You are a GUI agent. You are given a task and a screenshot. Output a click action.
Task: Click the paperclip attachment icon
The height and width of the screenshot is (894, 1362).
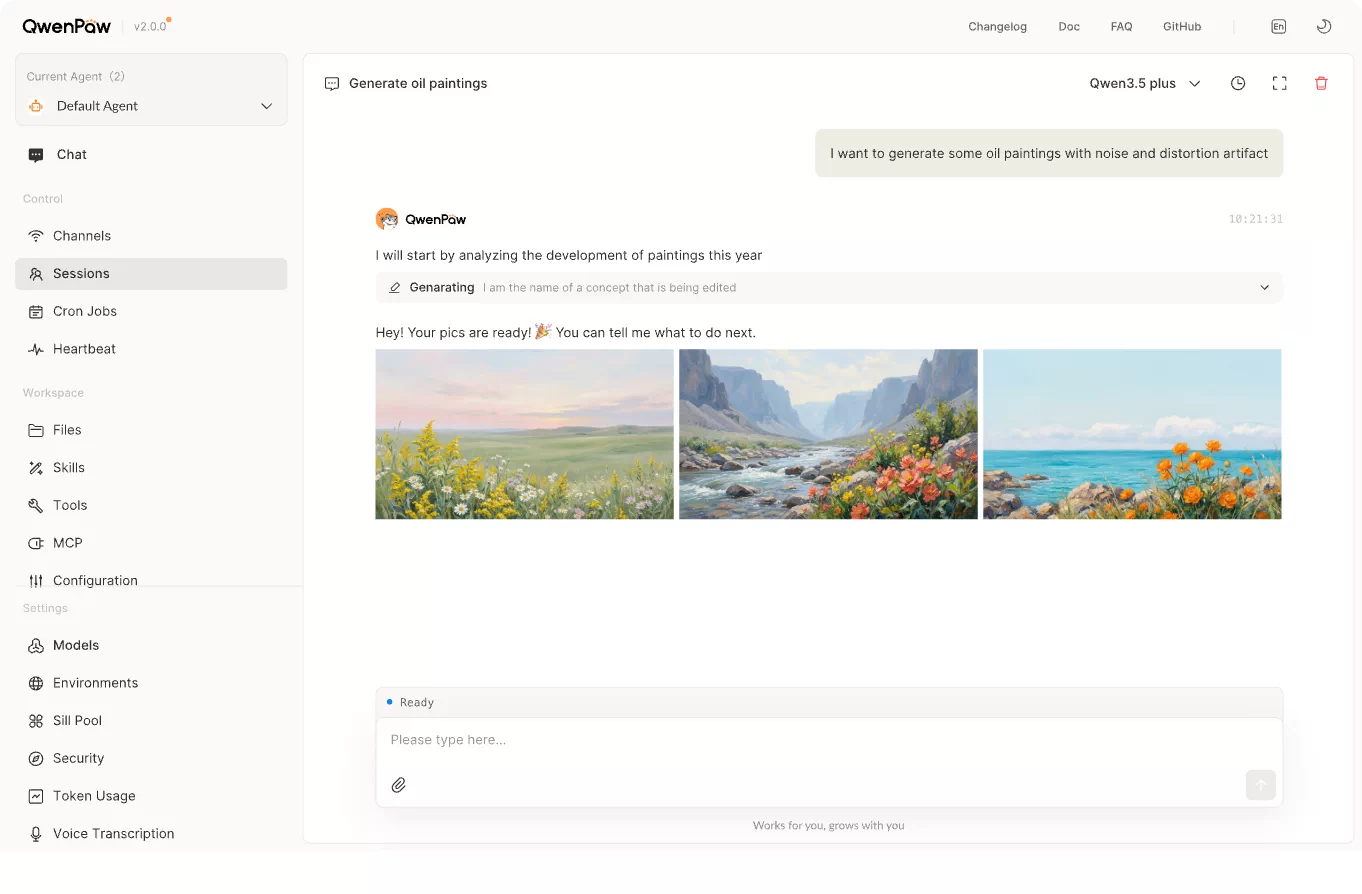398,785
